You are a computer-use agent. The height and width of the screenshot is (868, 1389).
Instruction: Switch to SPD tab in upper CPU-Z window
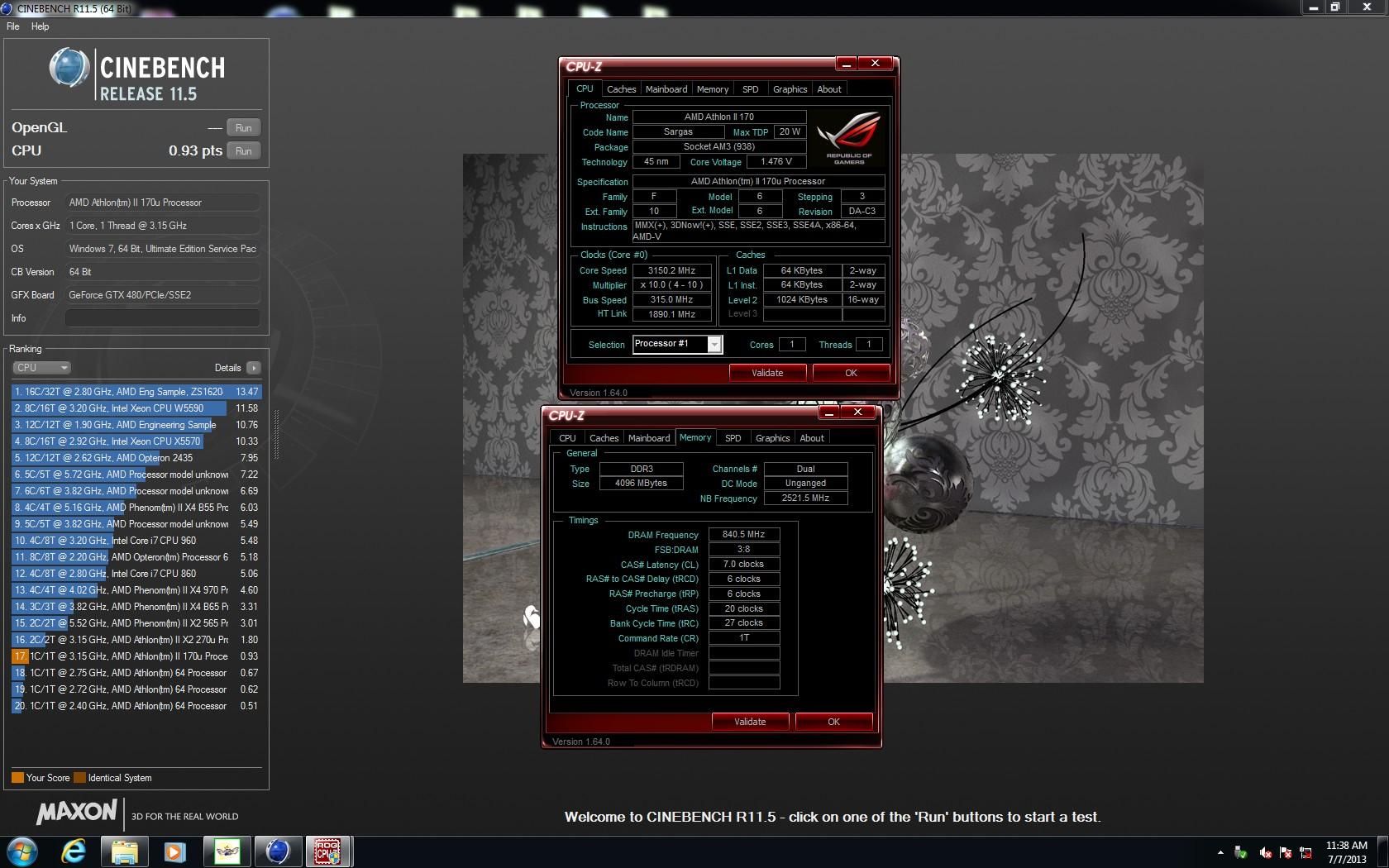(x=751, y=89)
